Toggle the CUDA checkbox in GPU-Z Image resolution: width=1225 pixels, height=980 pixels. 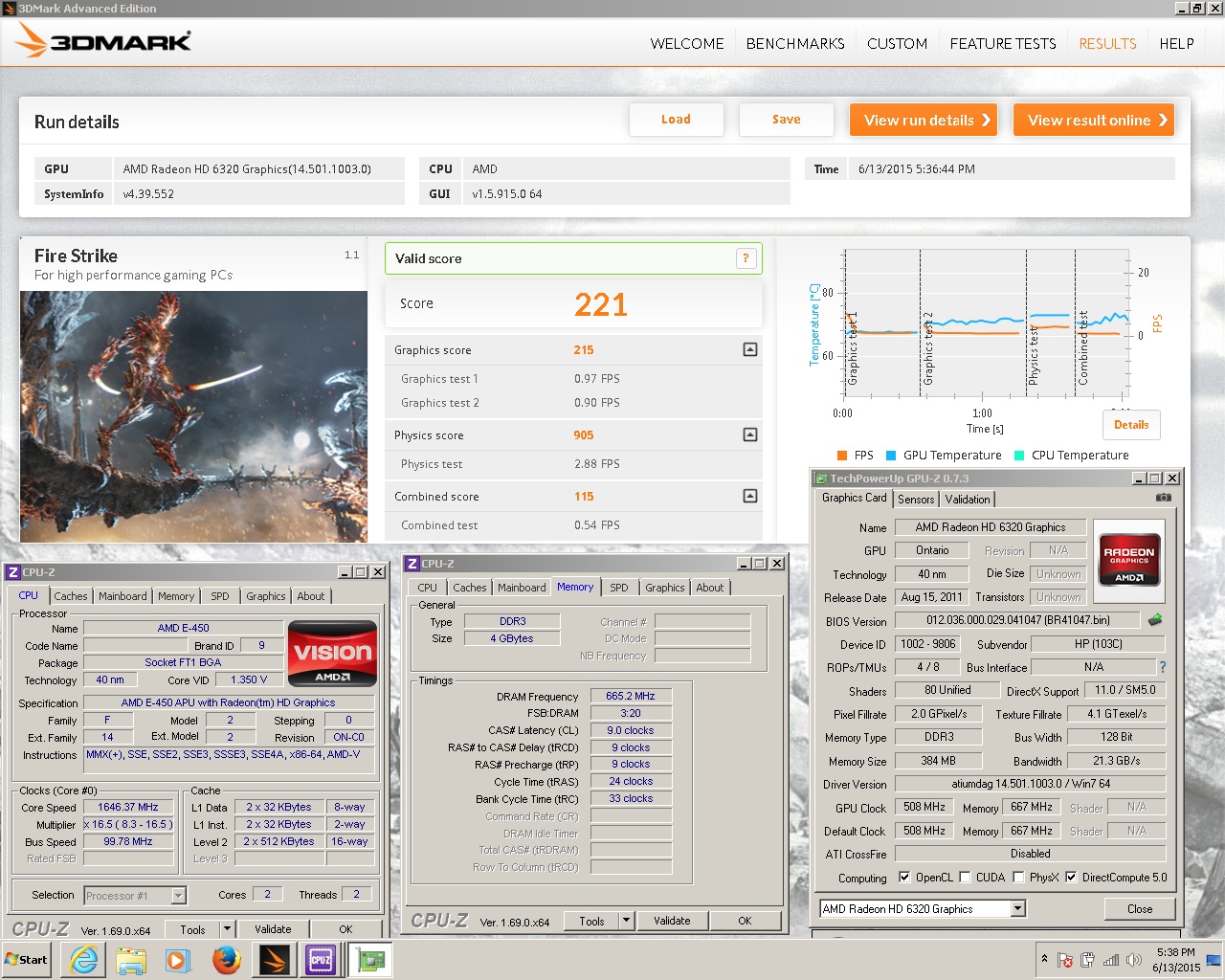click(x=965, y=877)
